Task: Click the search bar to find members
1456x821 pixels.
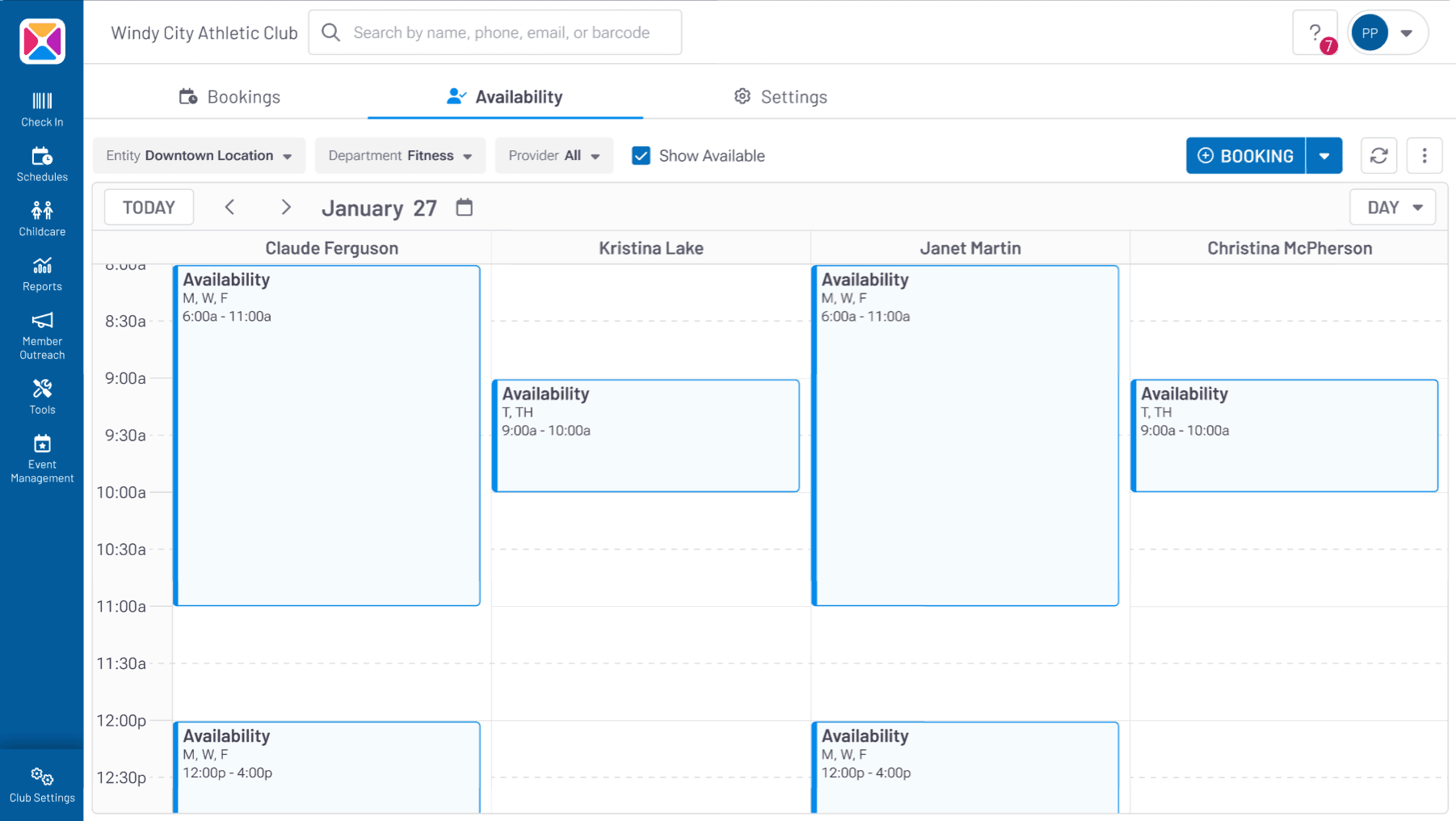Action: tap(495, 32)
